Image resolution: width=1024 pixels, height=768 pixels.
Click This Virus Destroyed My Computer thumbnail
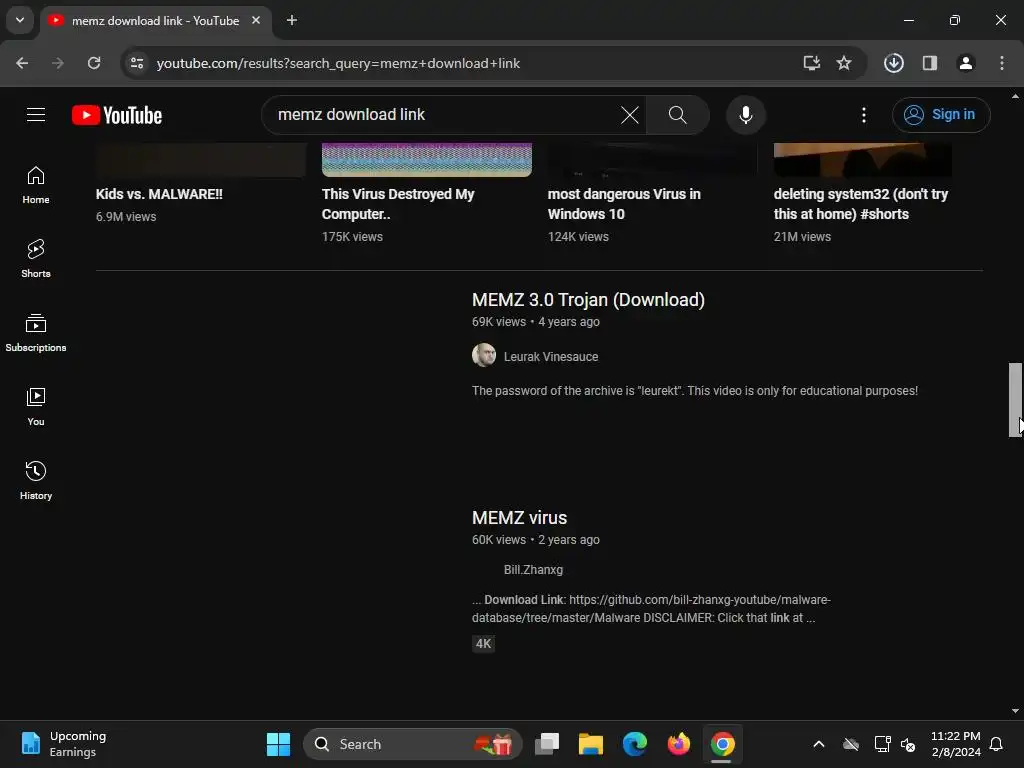pos(426,160)
